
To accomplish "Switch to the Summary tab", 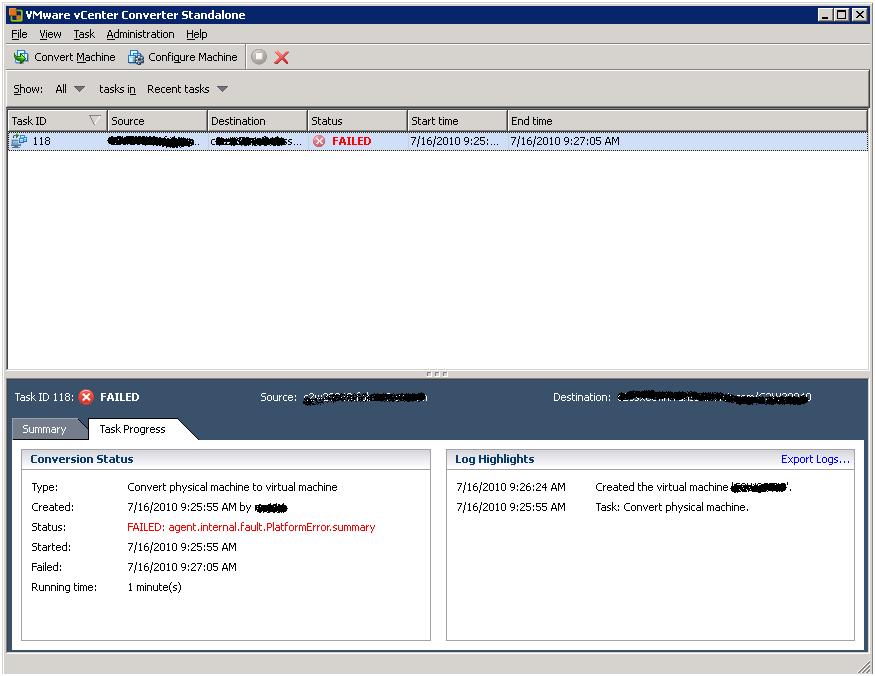I will click(48, 428).
